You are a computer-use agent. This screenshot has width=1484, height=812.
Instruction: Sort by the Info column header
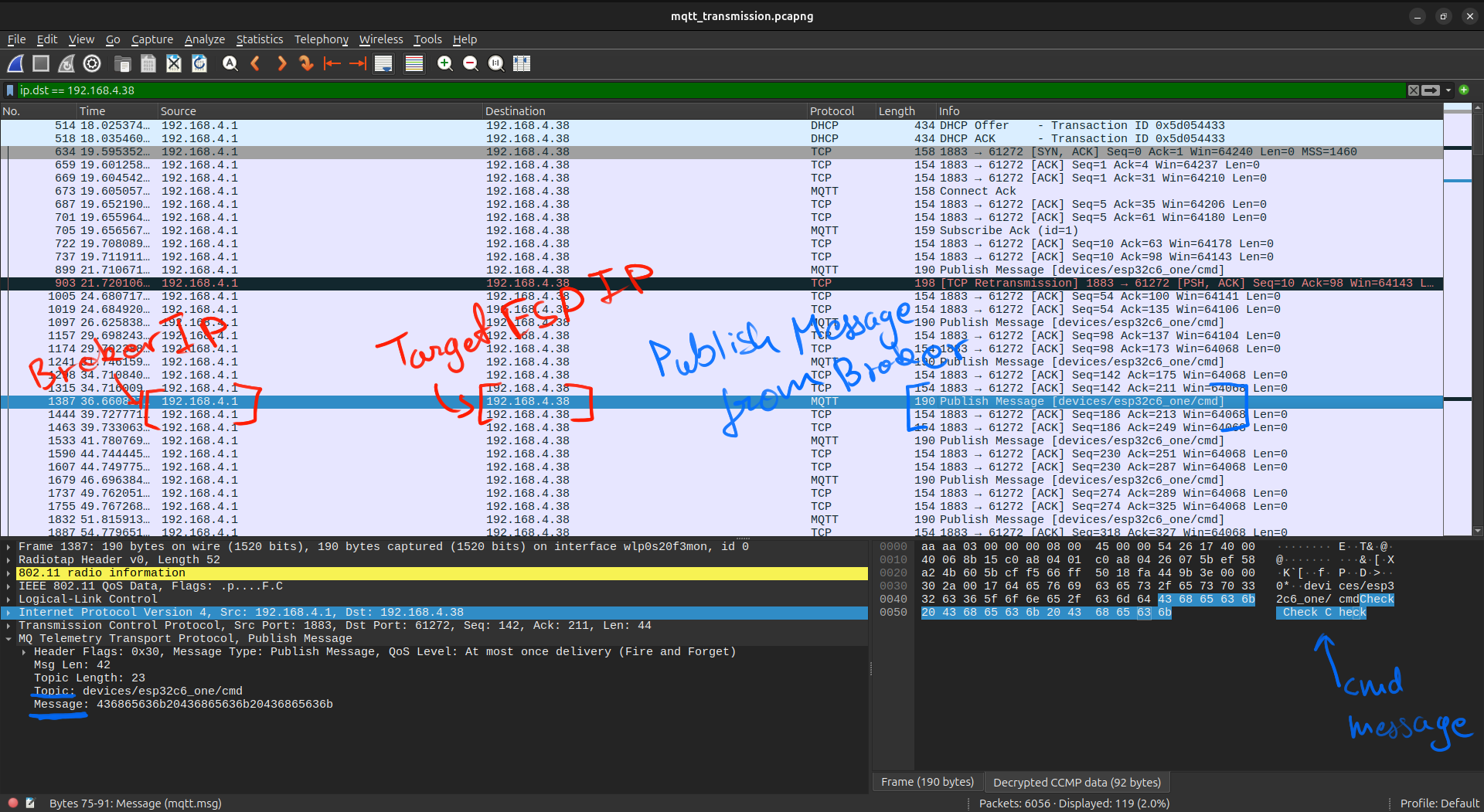click(1190, 111)
